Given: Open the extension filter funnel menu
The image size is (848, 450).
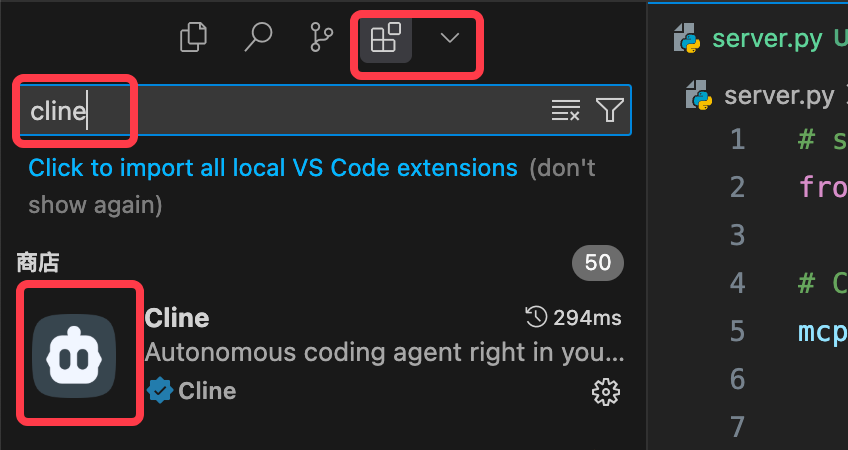Looking at the screenshot, I should [x=610, y=110].
